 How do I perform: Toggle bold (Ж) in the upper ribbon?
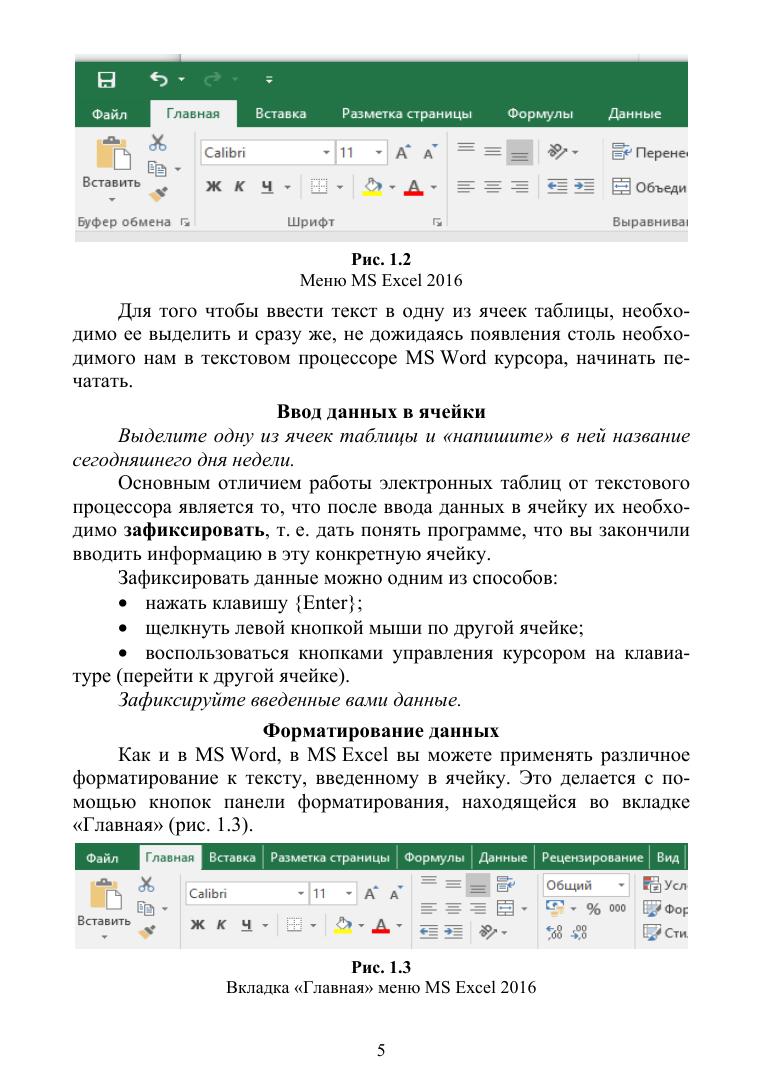coord(213,186)
